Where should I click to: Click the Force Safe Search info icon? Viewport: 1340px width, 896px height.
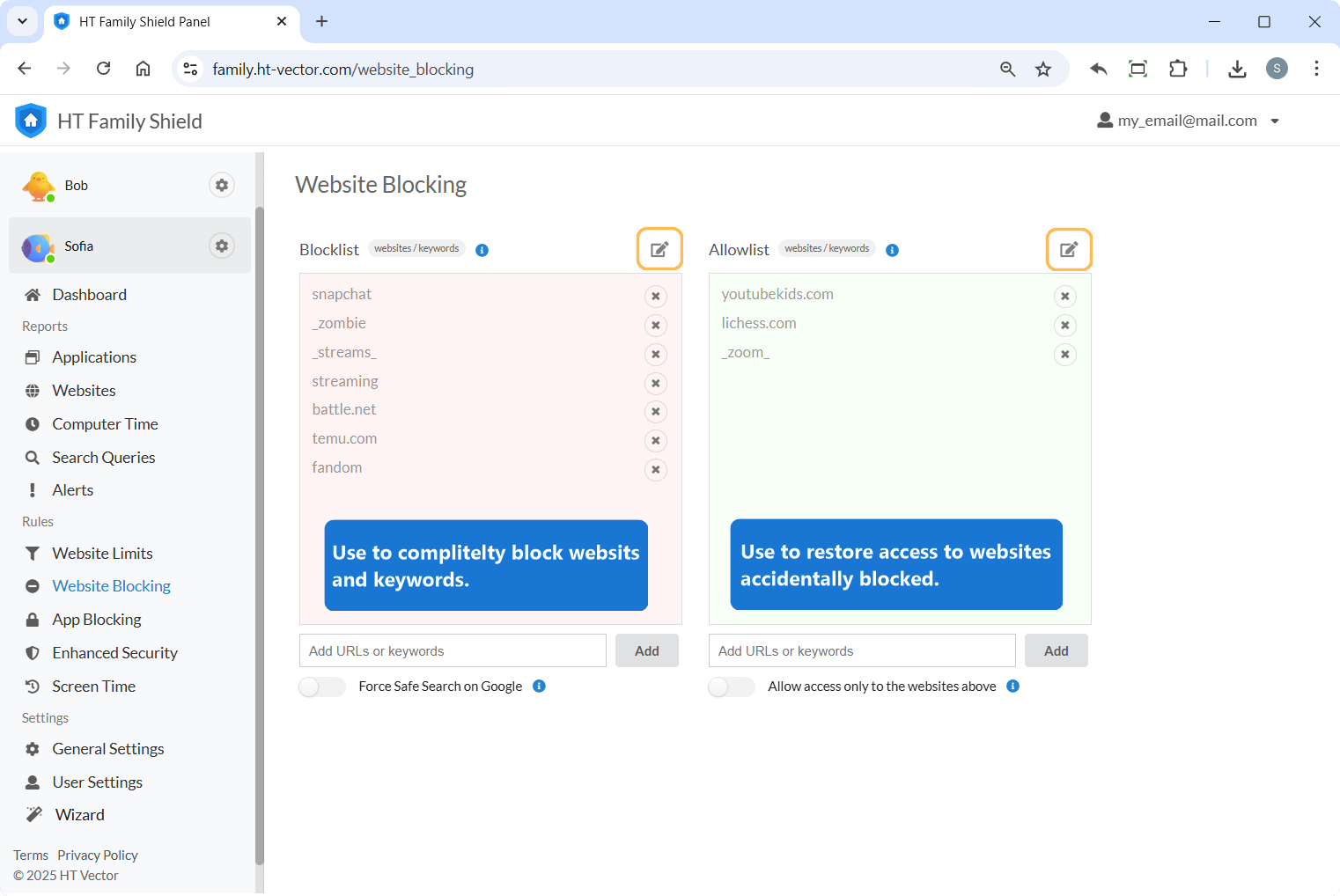coord(539,686)
